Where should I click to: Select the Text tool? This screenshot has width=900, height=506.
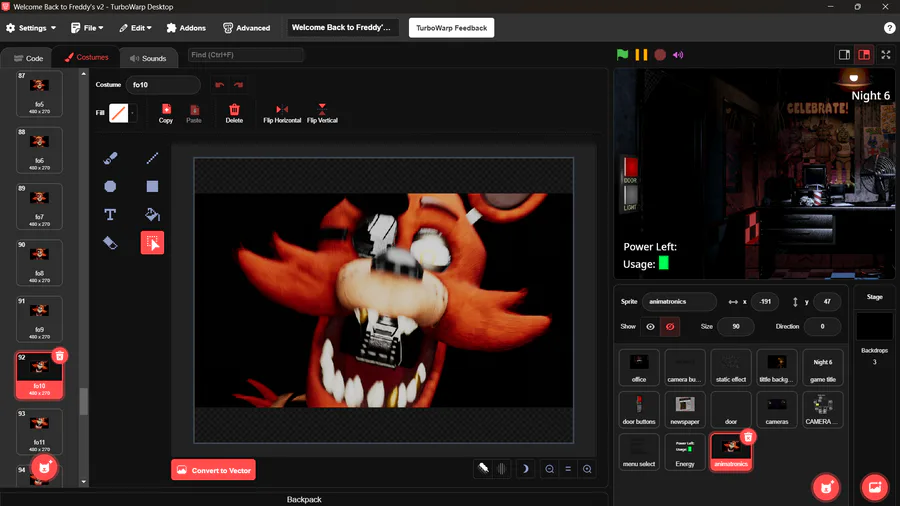110,215
